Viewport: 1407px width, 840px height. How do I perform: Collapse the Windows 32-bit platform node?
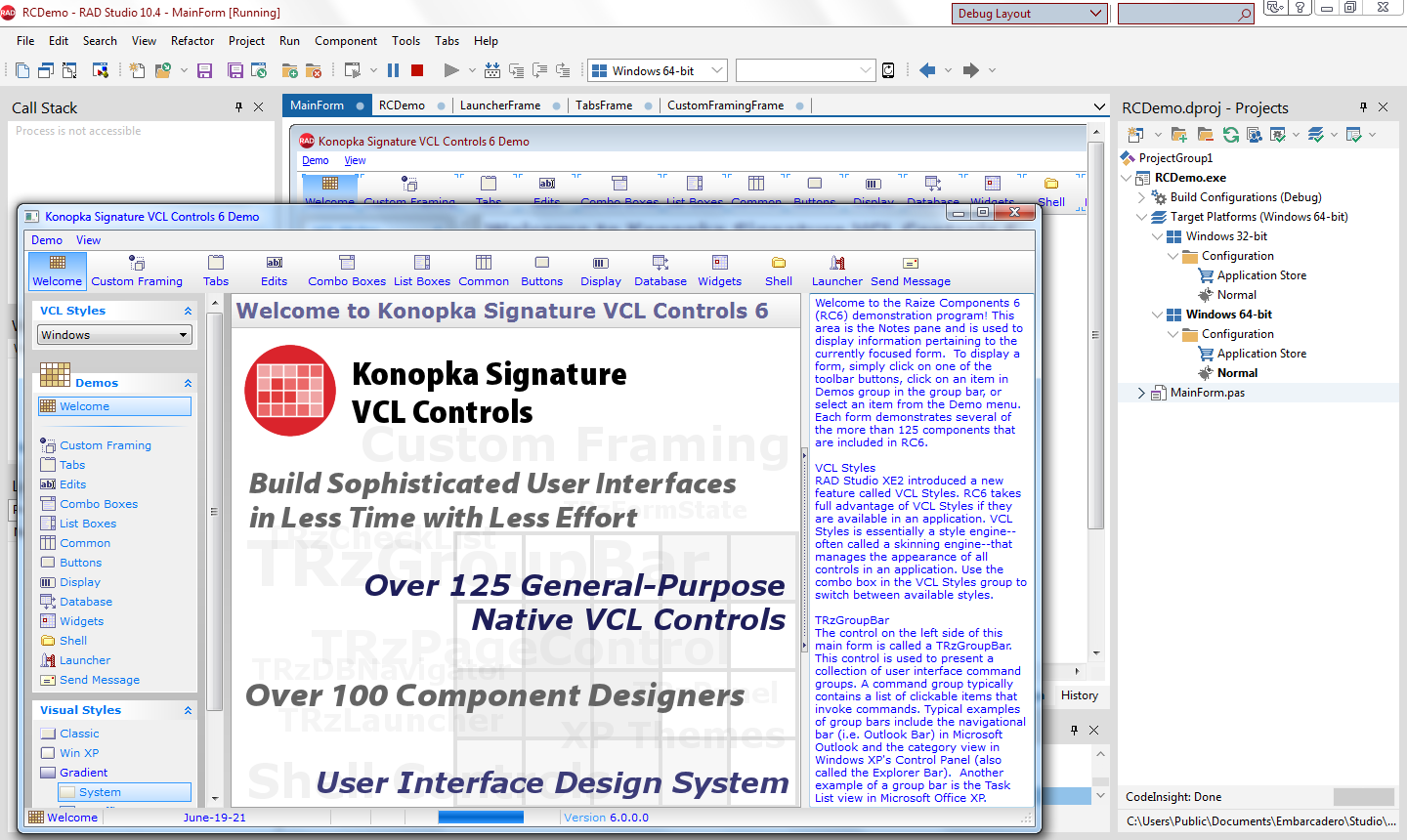1157,236
